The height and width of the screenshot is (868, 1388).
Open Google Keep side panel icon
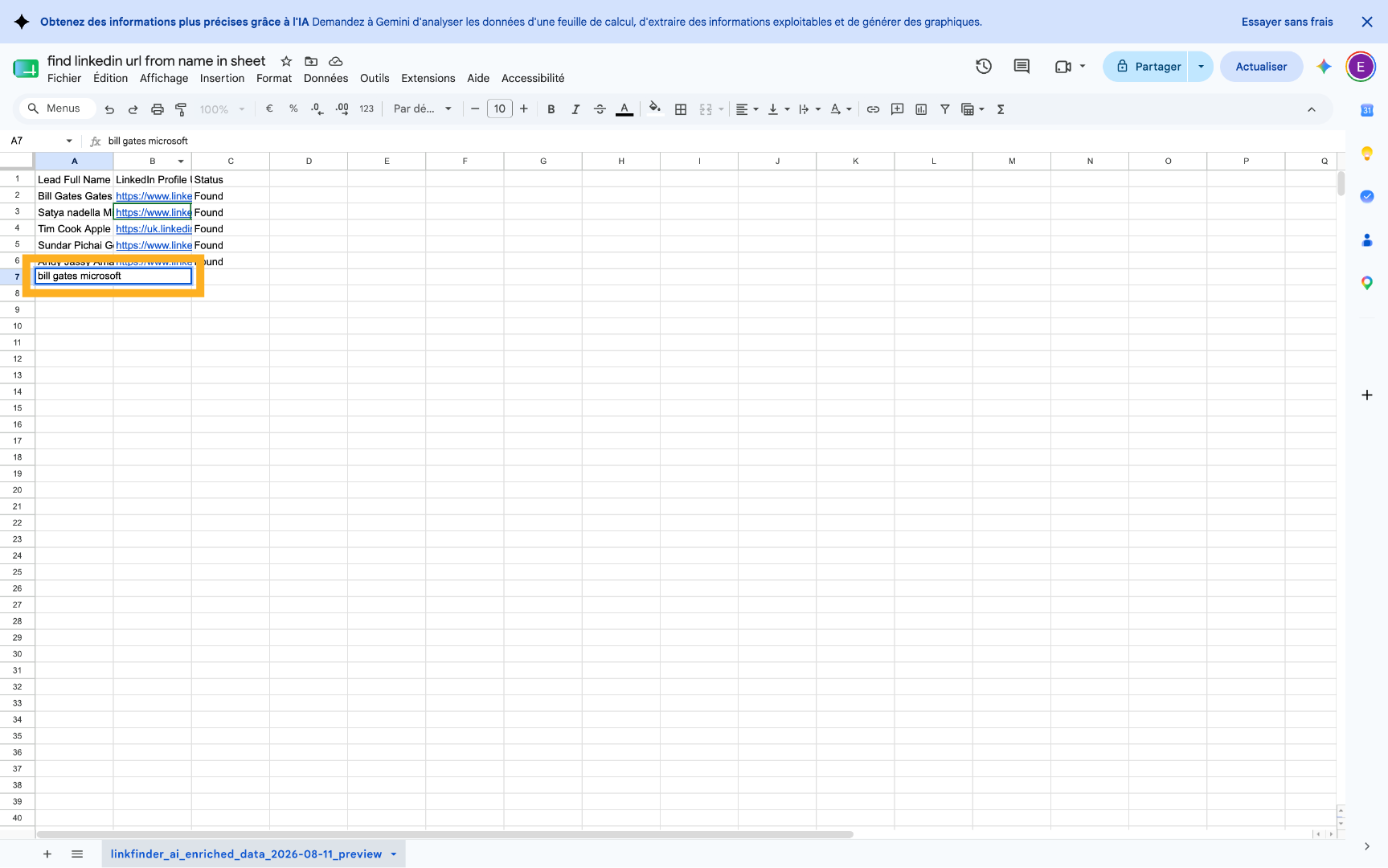[x=1367, y=153]
